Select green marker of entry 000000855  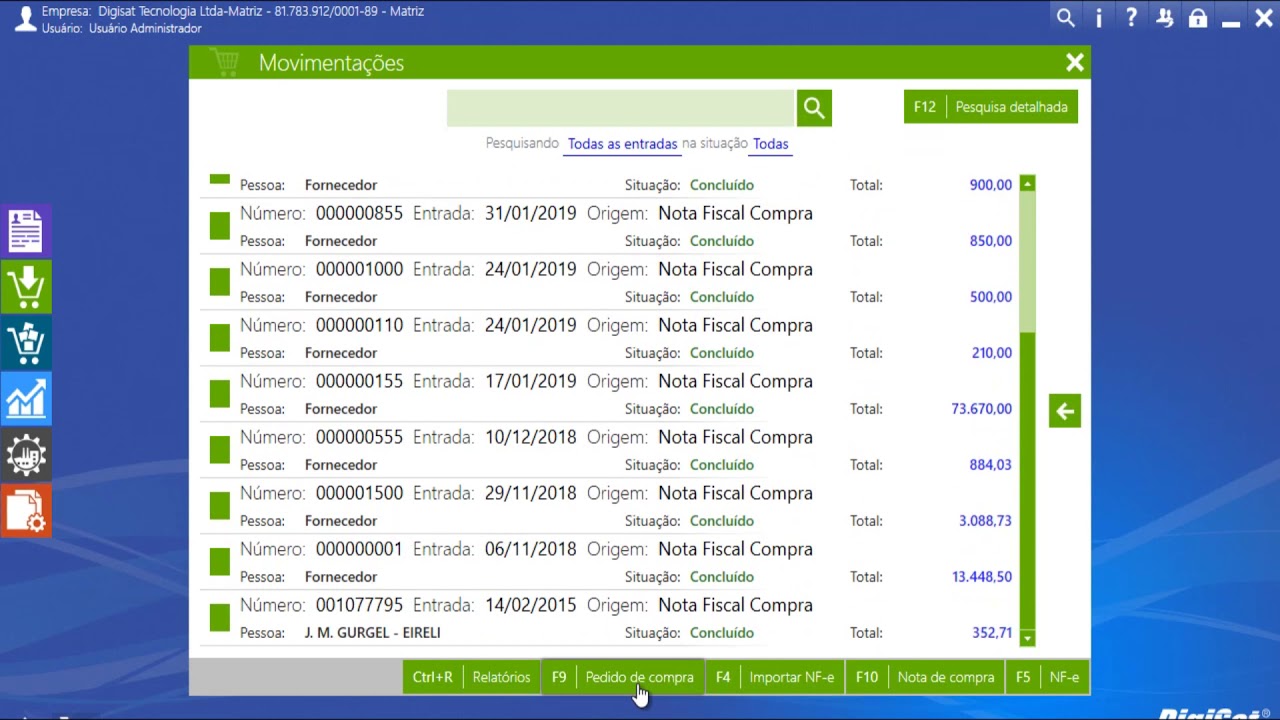click(220, 227)
